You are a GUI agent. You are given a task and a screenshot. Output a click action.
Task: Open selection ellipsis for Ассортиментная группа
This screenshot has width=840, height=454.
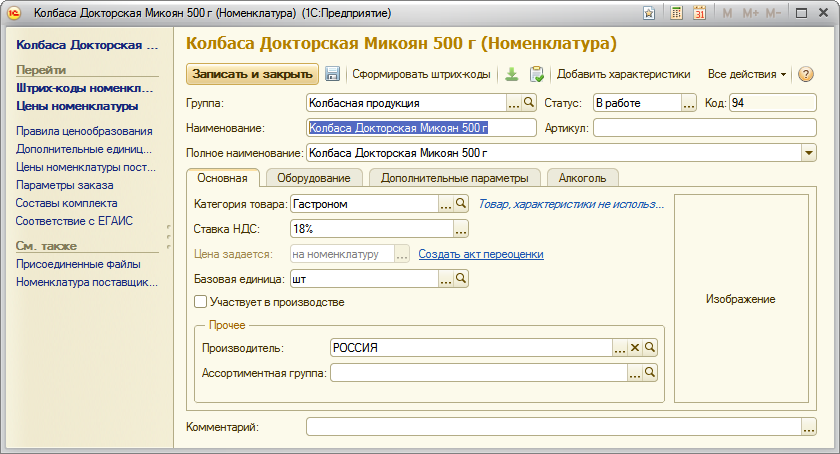click(635, 373)
